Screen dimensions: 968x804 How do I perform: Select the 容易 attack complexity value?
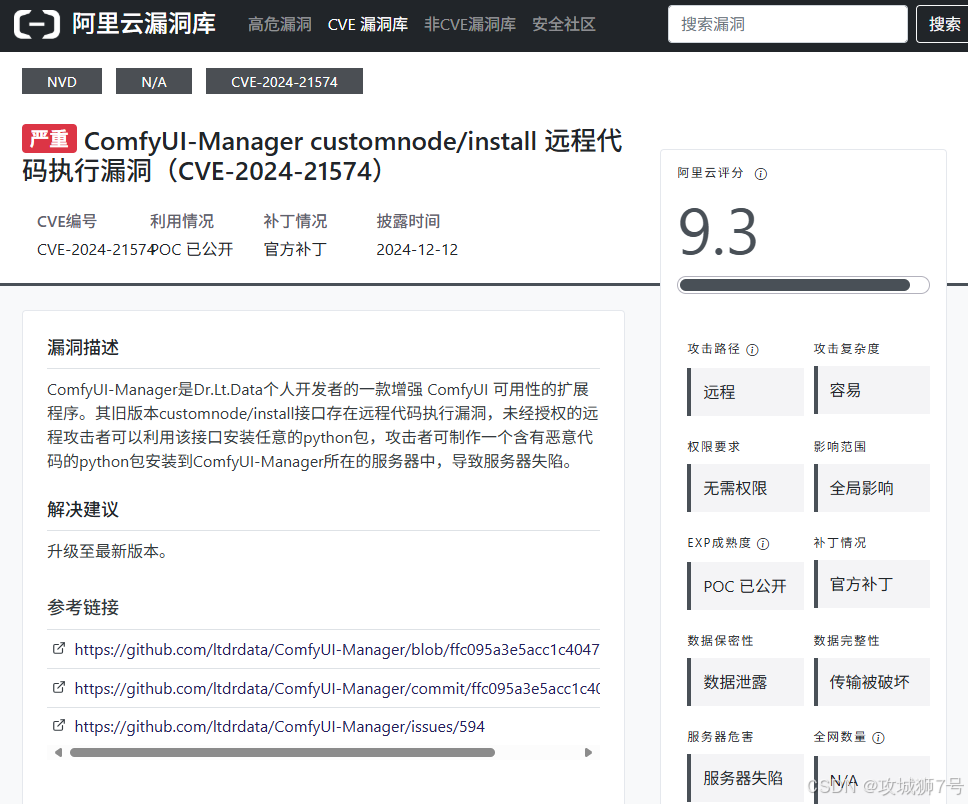tap(872, 390)
